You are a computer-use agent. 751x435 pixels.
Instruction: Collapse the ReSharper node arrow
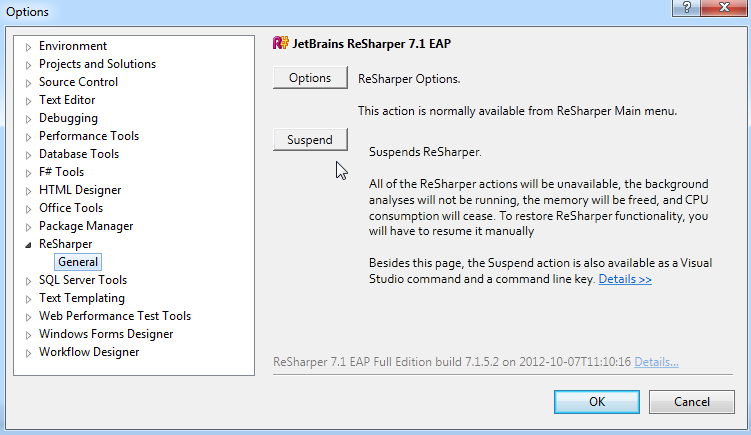pos(28,245)
